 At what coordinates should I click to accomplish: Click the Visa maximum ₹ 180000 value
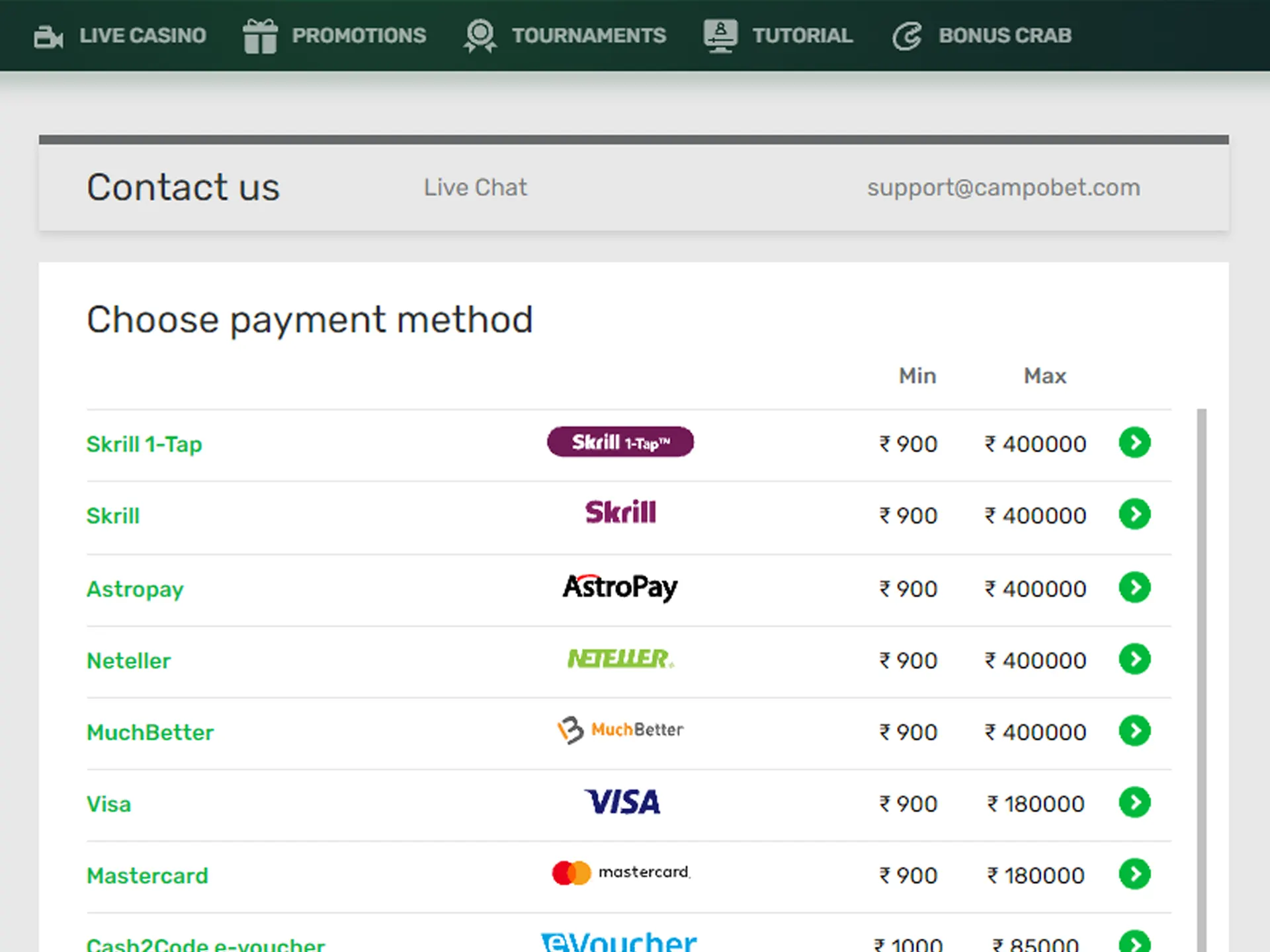pyautogui.click(x=1036, y=804)
